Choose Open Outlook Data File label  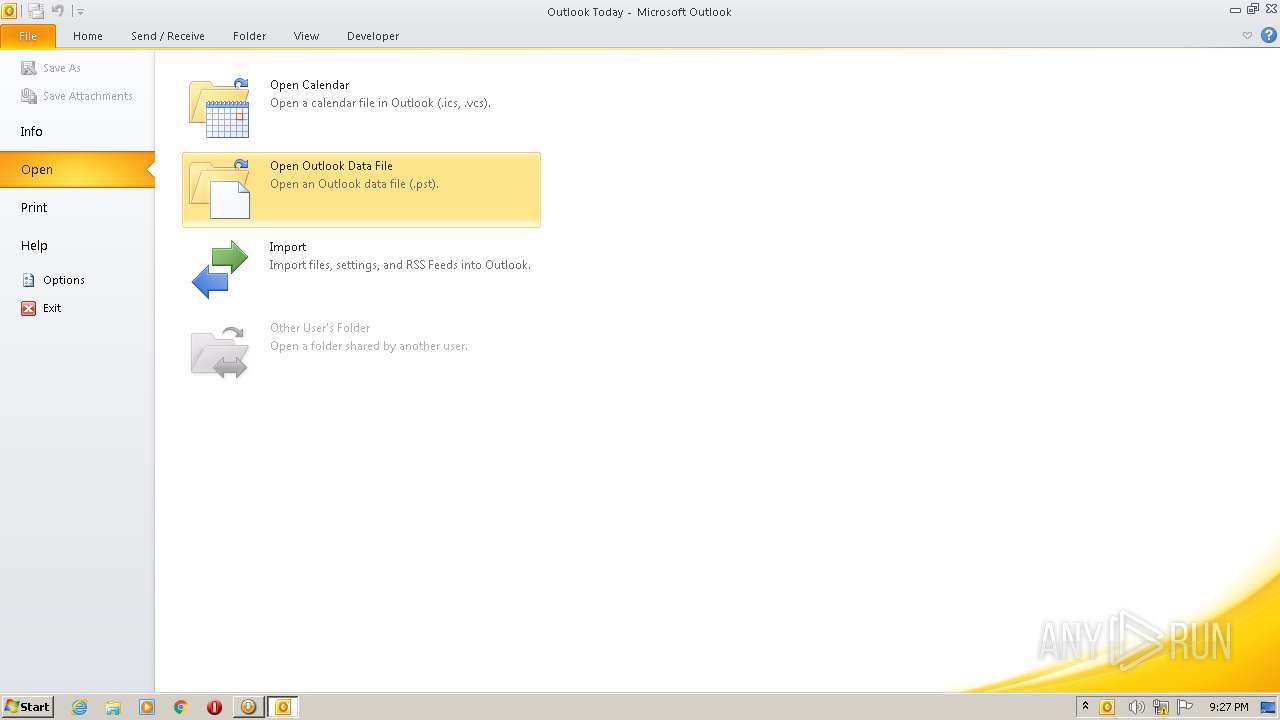coord(331,166)
